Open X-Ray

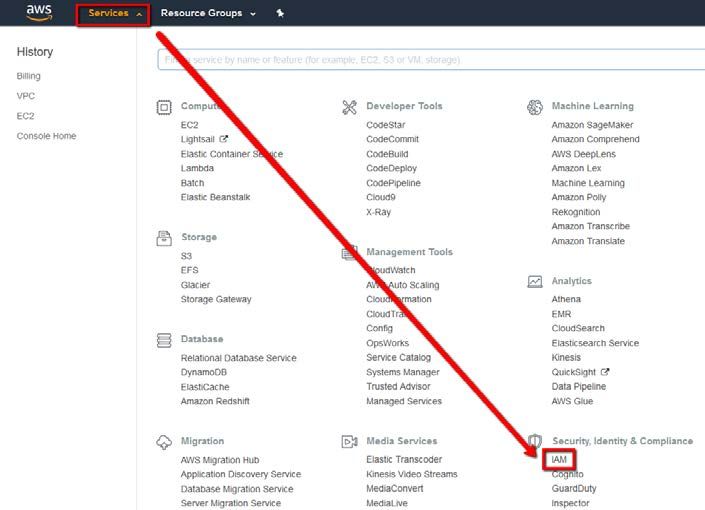379,212
